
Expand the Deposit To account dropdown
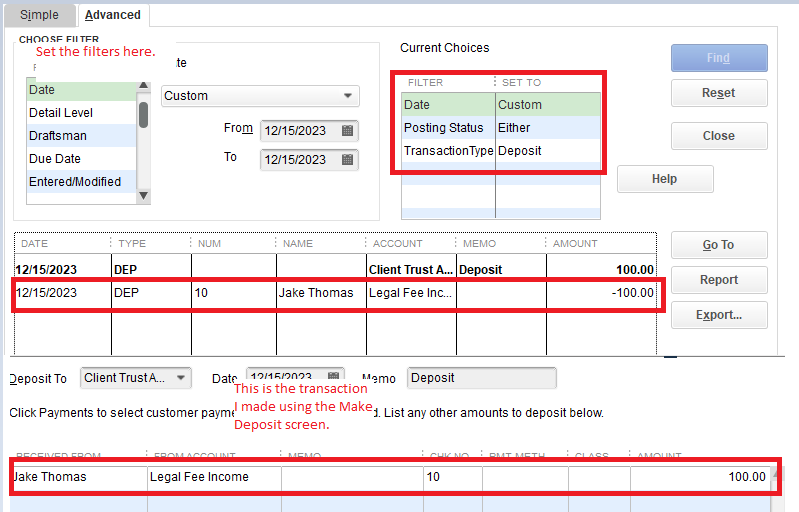point(180,378)
